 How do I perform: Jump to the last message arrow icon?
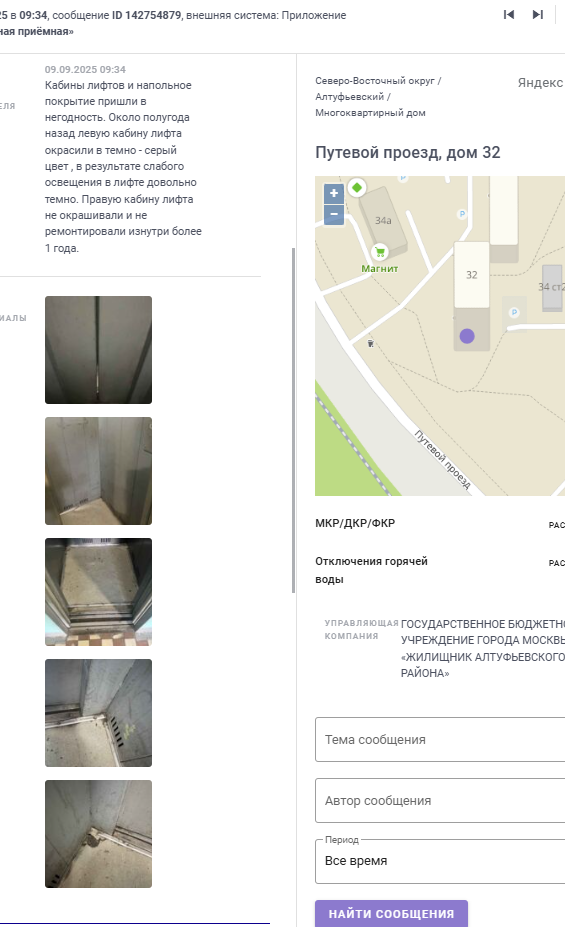click(x=537, y=15)
